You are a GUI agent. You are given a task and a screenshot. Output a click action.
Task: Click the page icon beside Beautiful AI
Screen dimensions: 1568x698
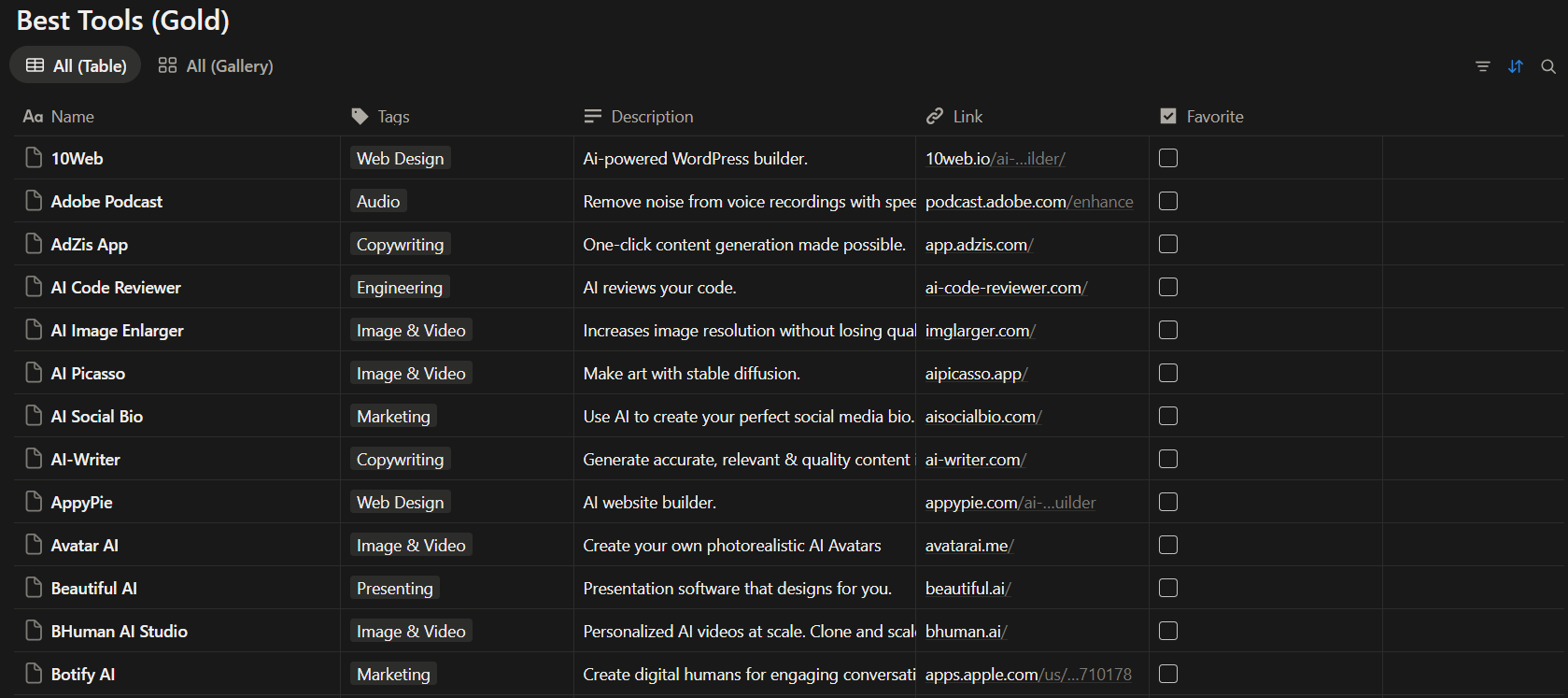coord(34,588)
